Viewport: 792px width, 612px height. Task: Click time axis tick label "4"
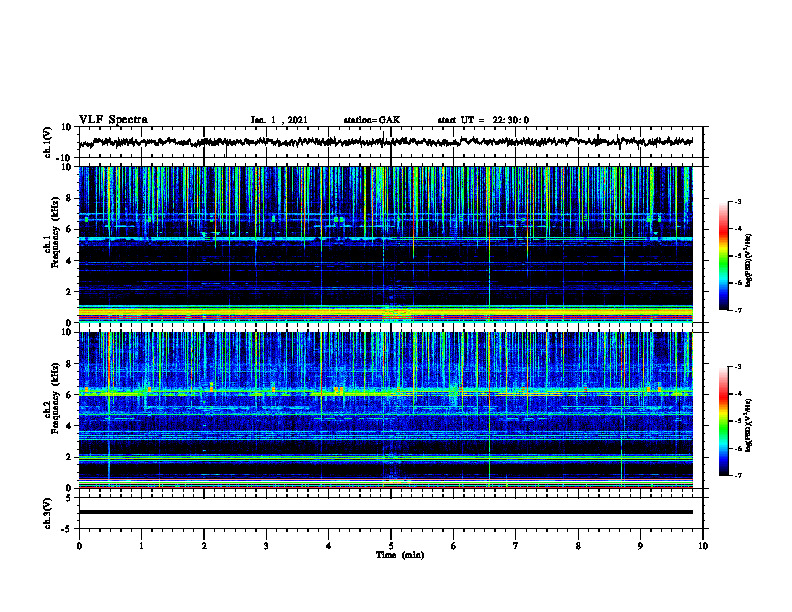pyautogui.click(x=329, y=546)
